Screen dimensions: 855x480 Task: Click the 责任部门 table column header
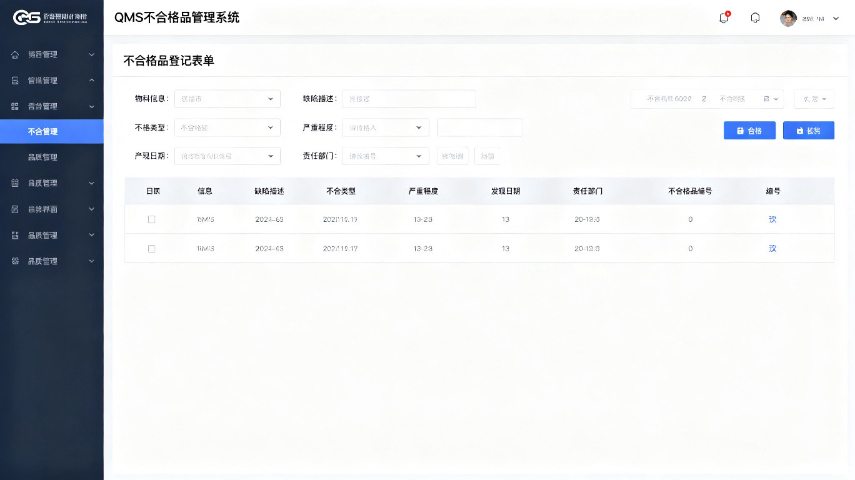tap(587, 191)
